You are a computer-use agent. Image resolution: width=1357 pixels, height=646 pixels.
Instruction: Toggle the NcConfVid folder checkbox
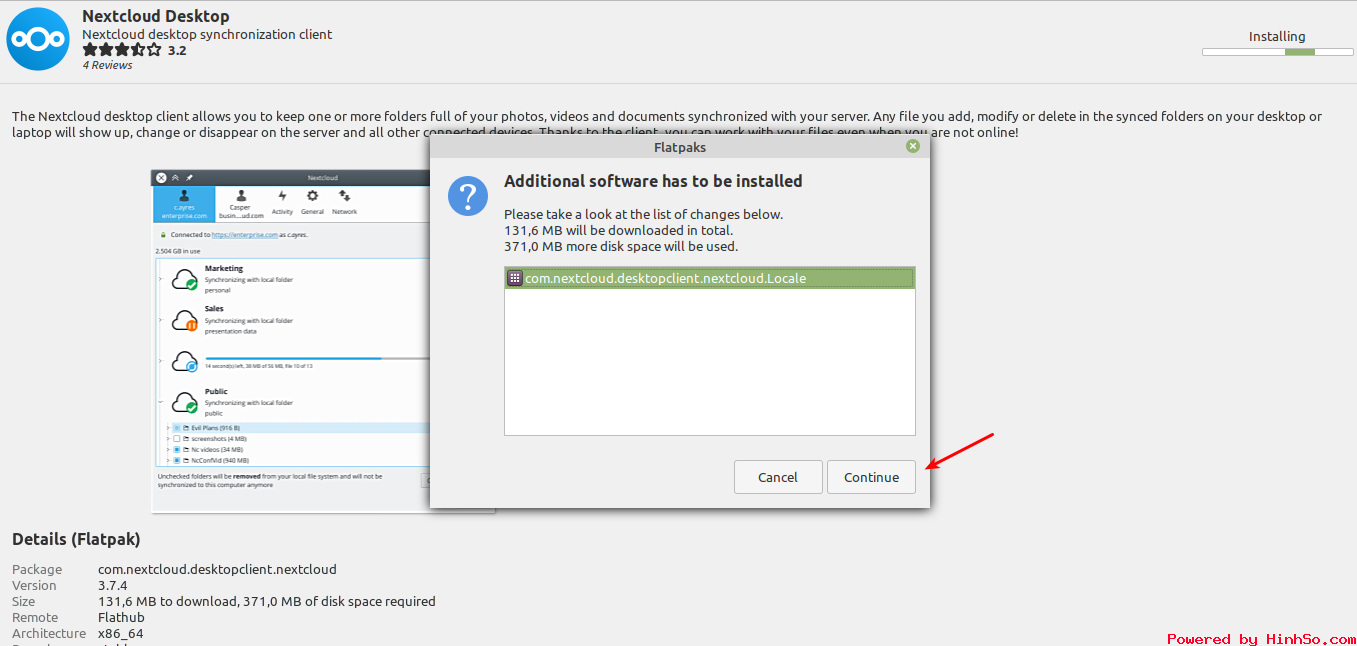pos(177,461)
